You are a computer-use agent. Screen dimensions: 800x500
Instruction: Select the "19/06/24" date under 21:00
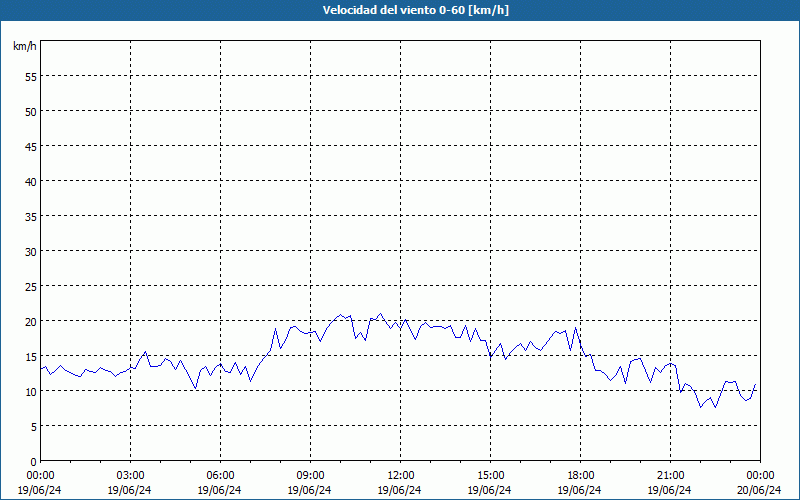(670, 490)
